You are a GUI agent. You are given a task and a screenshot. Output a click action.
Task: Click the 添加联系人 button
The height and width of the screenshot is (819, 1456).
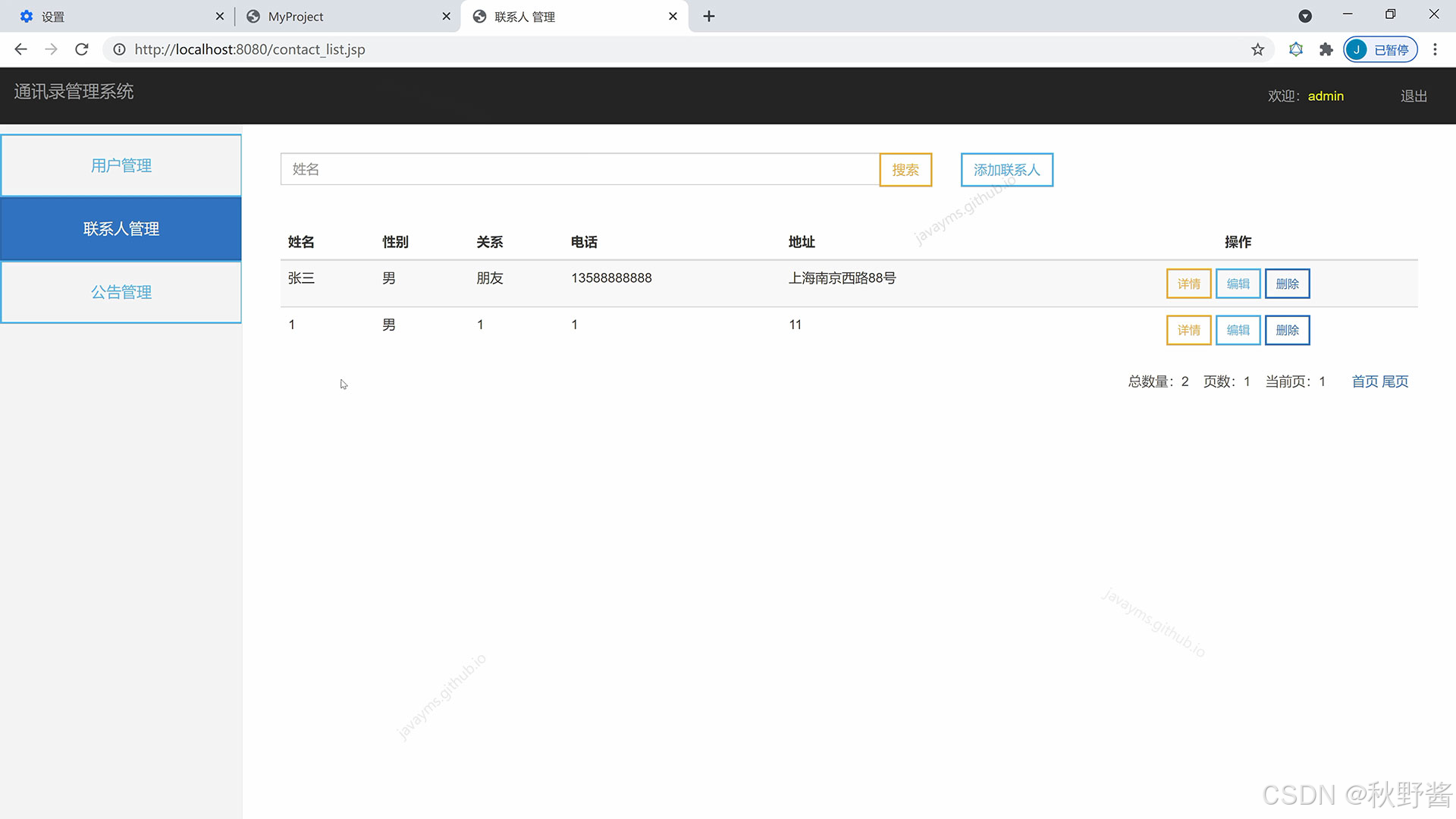tap(1006, 170)
